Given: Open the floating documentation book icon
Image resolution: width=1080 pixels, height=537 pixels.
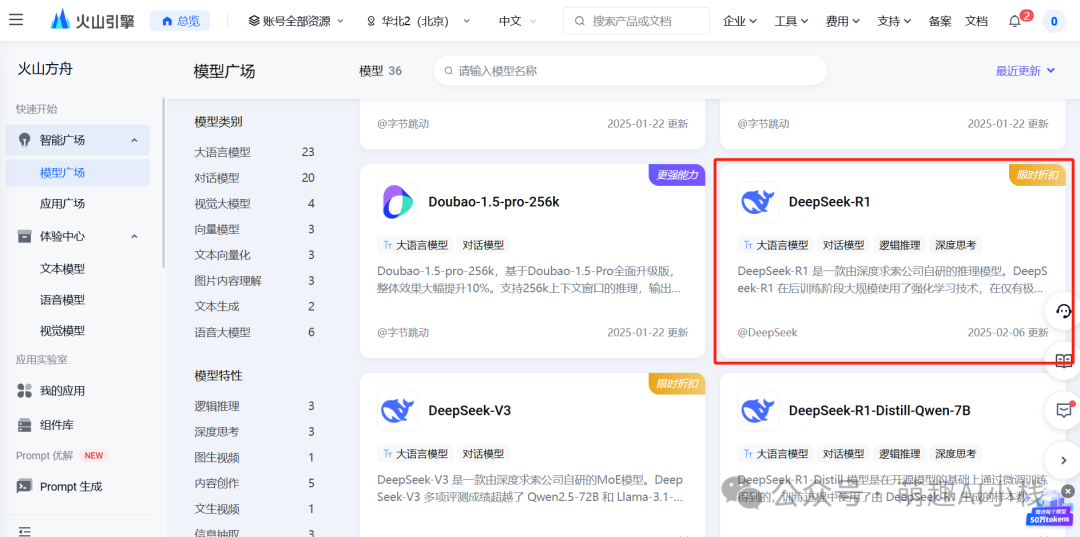Looking at the screenshot, I should pos(1063,360).
